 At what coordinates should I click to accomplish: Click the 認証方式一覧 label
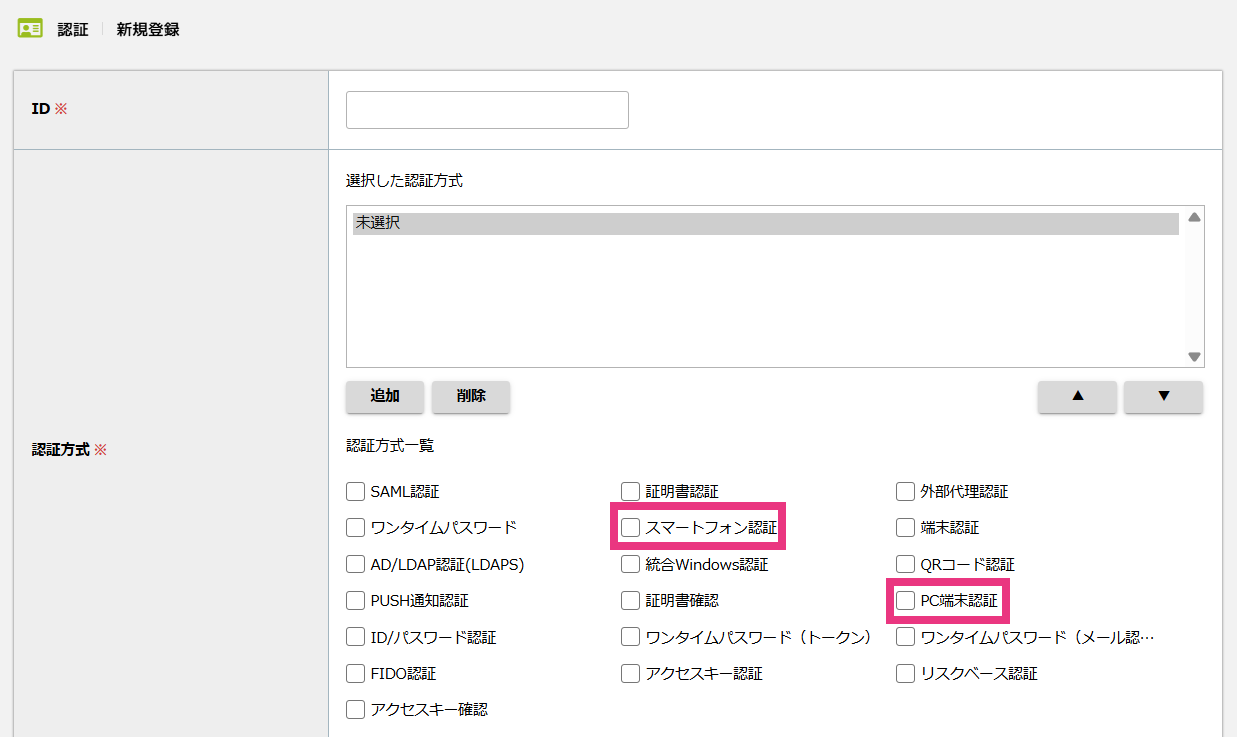390,445
